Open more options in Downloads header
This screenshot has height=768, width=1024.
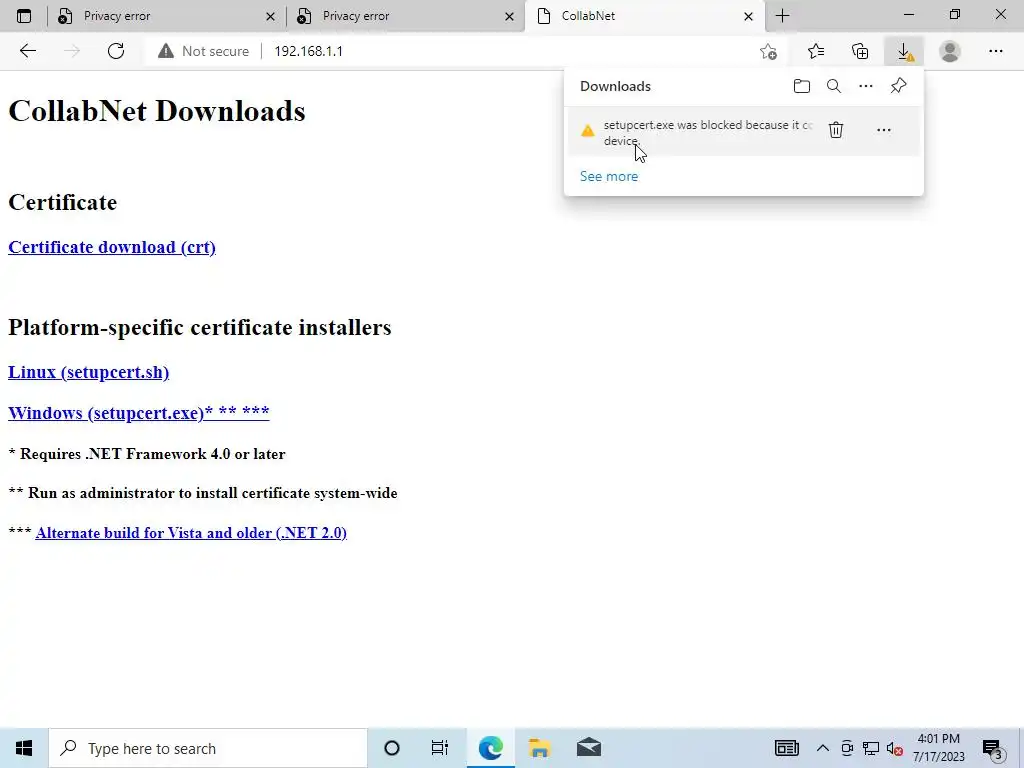click(x=866, y=86)
